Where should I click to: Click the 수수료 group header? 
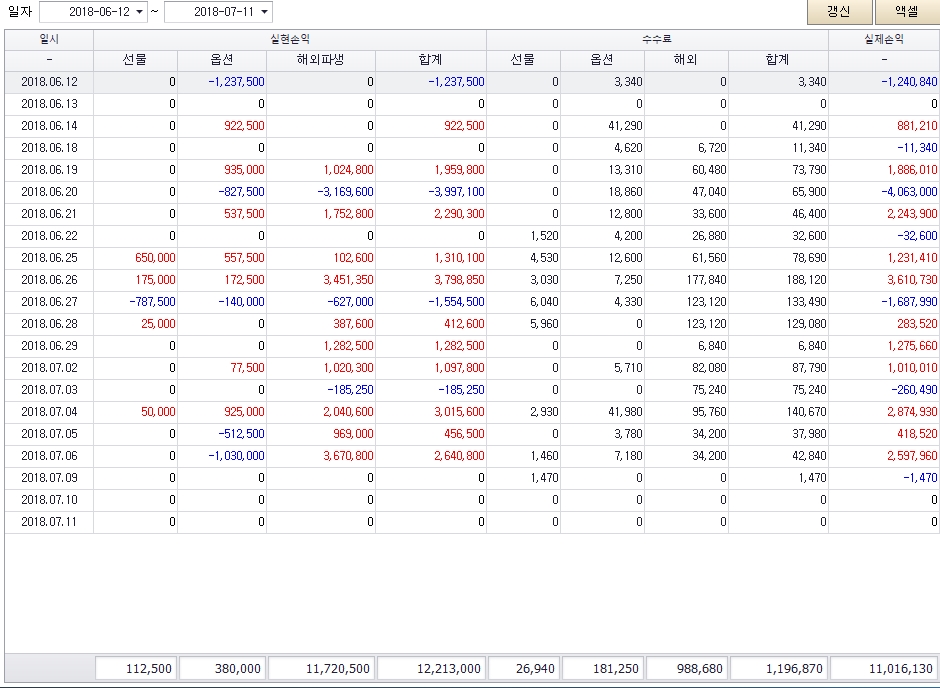(657, 40)
